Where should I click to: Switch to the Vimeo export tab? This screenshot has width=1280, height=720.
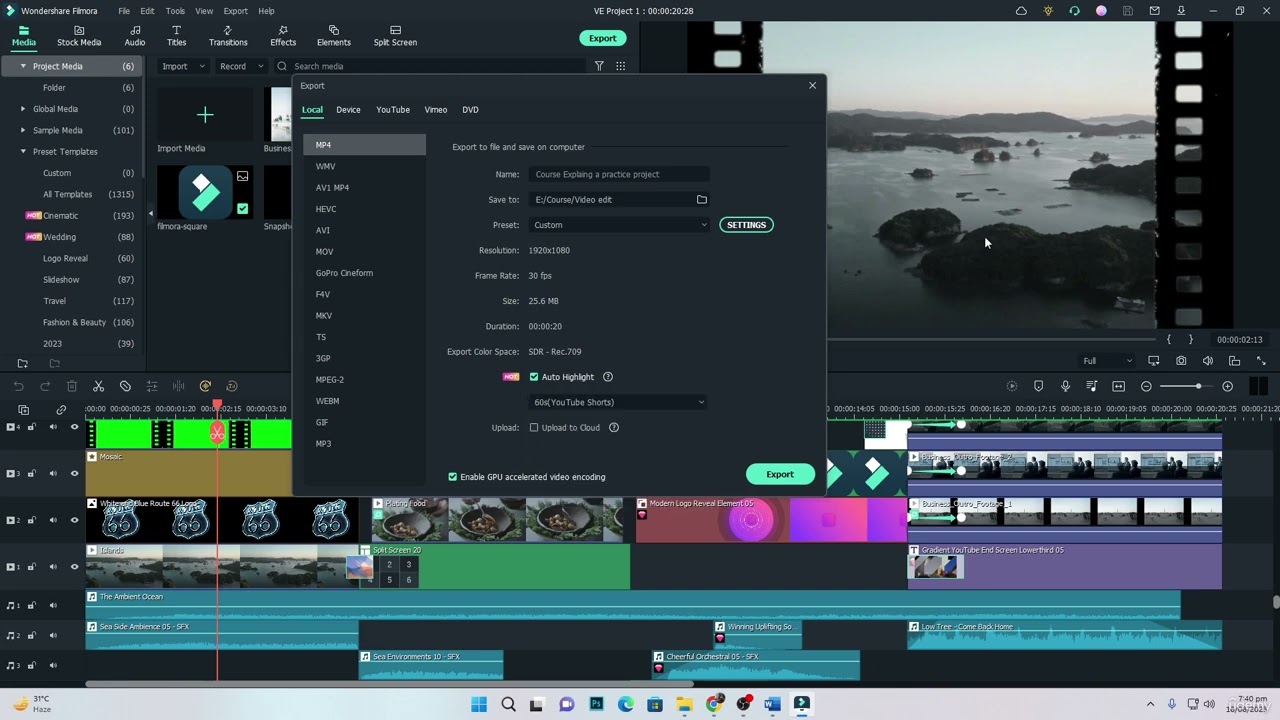tap(436, 110)
